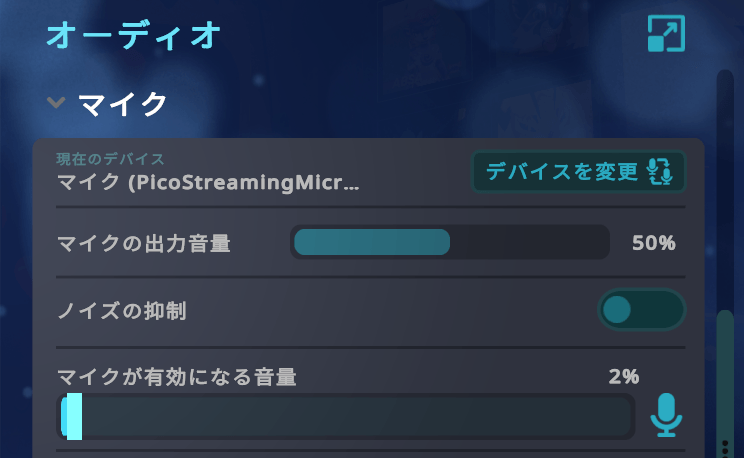Viewport: 744px width, 458px height.
Task: Click the マイクの出力音量 label
Action: click(144, 243)
